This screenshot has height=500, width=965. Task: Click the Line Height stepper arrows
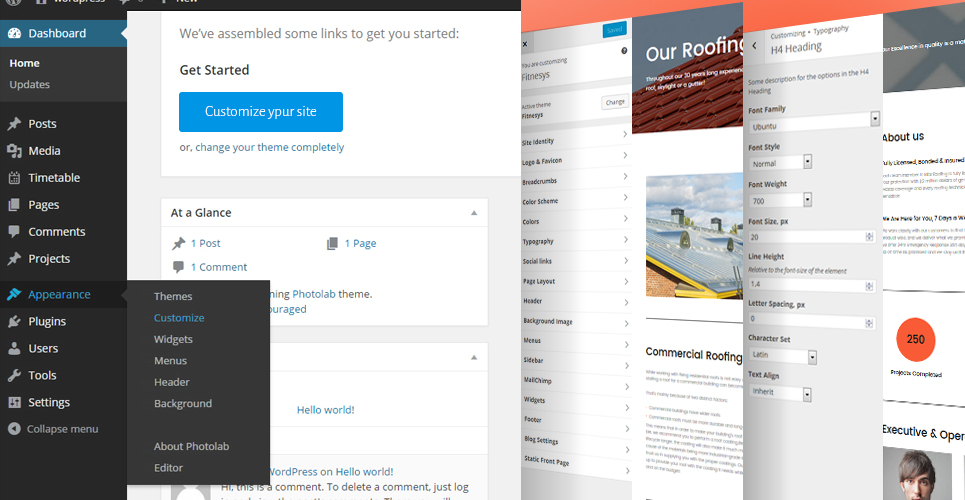click(869, 286)
